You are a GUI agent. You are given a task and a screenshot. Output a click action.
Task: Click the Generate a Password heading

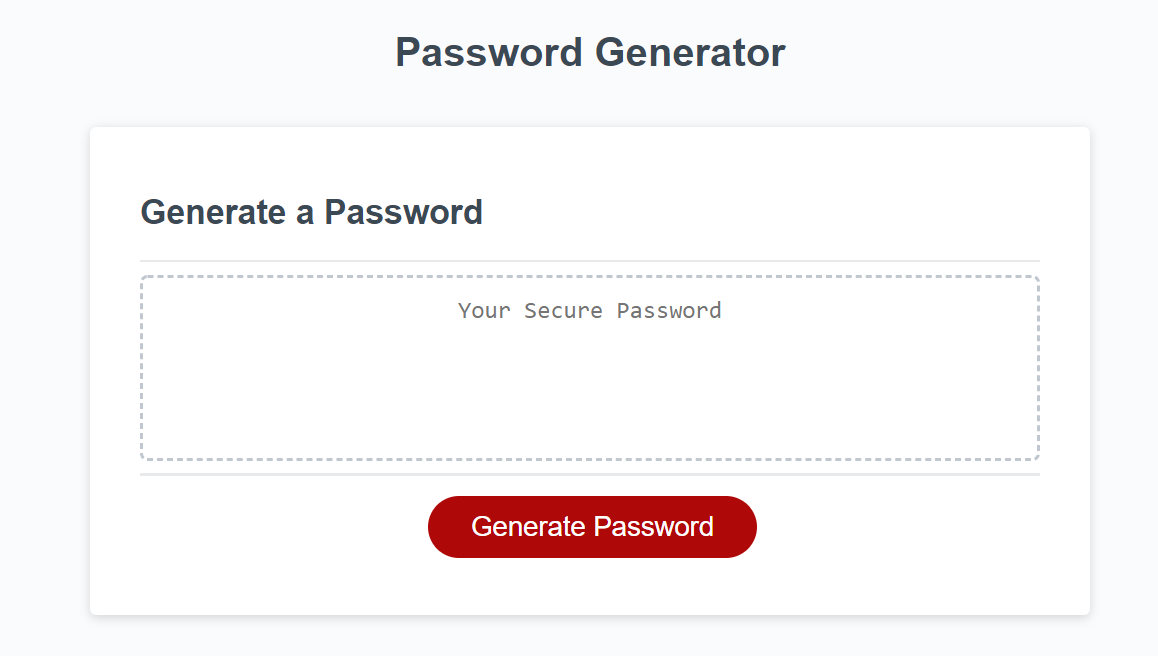[x=311, y=212]
